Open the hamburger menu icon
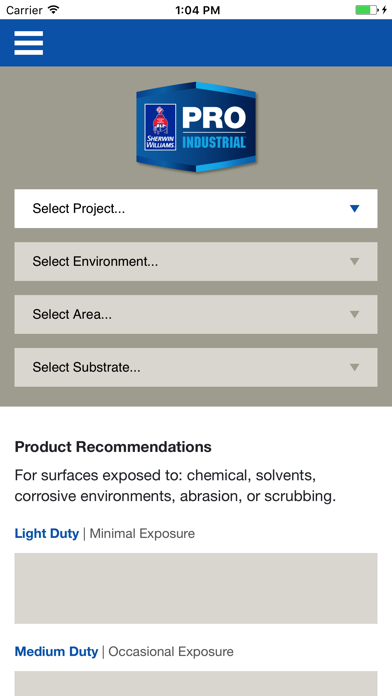 (28, 43)
